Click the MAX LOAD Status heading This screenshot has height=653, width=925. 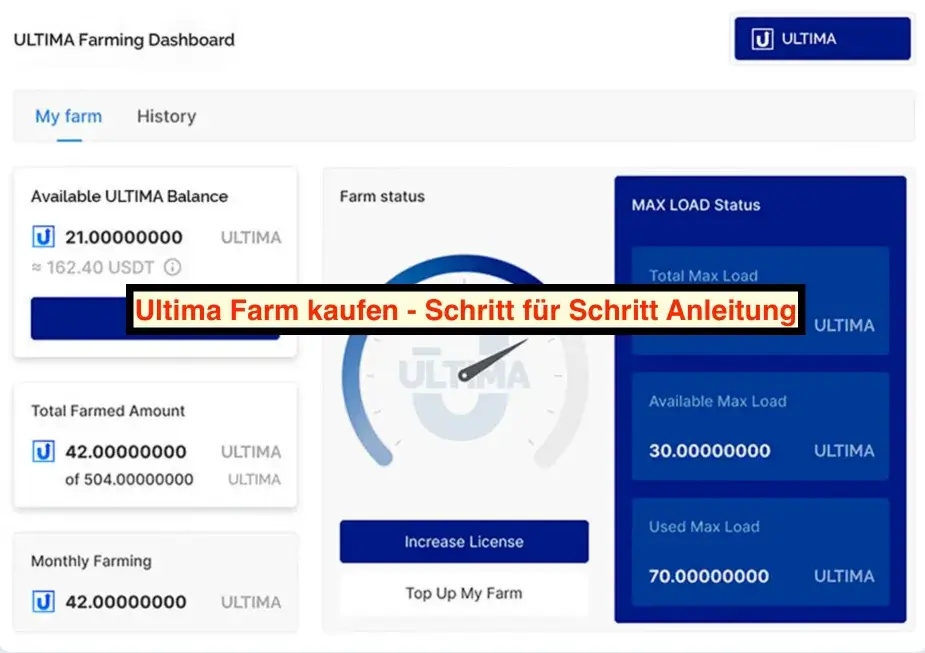[696, 205]
